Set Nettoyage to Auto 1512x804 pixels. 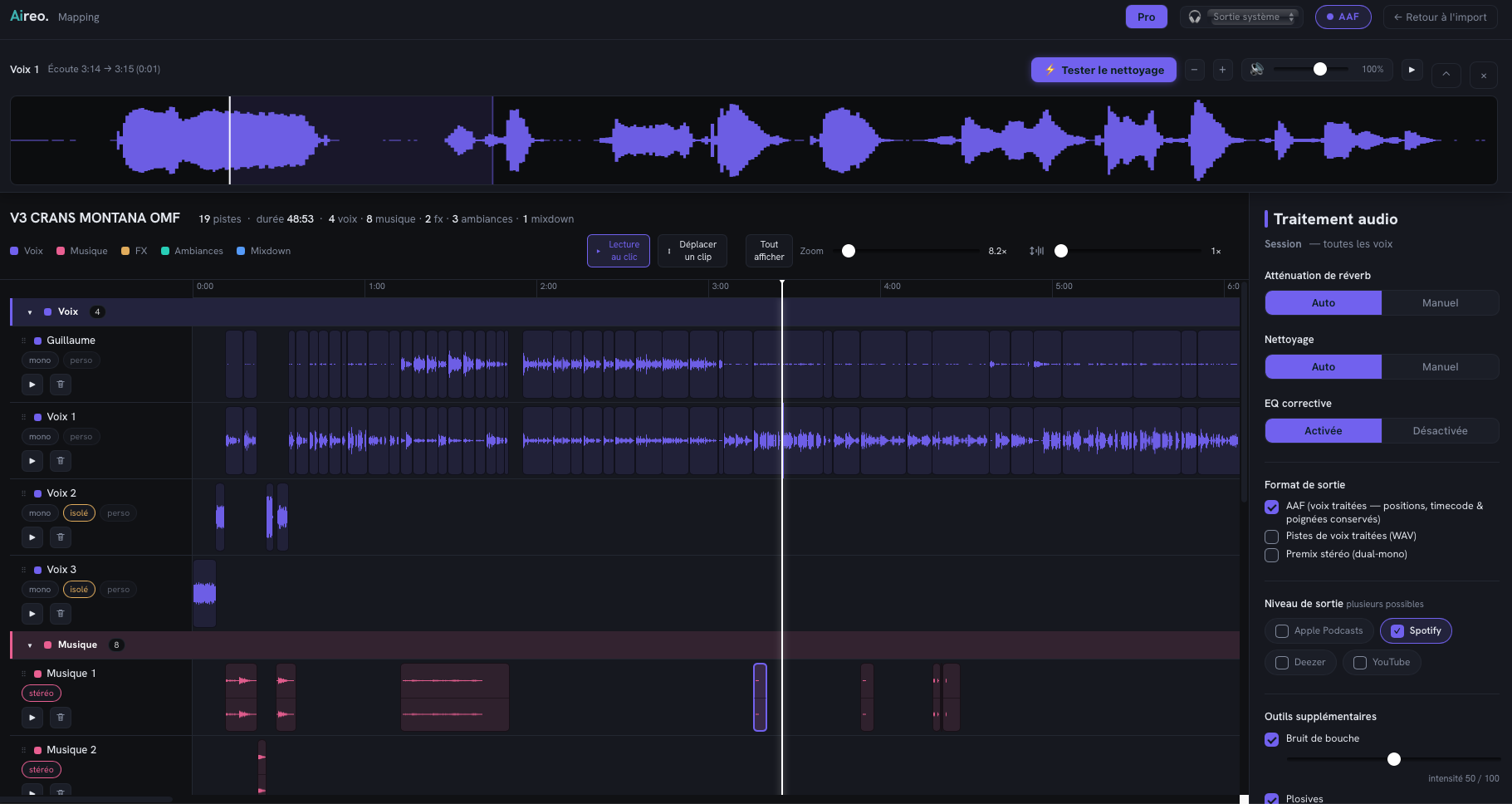click(x=1324, y=367)
